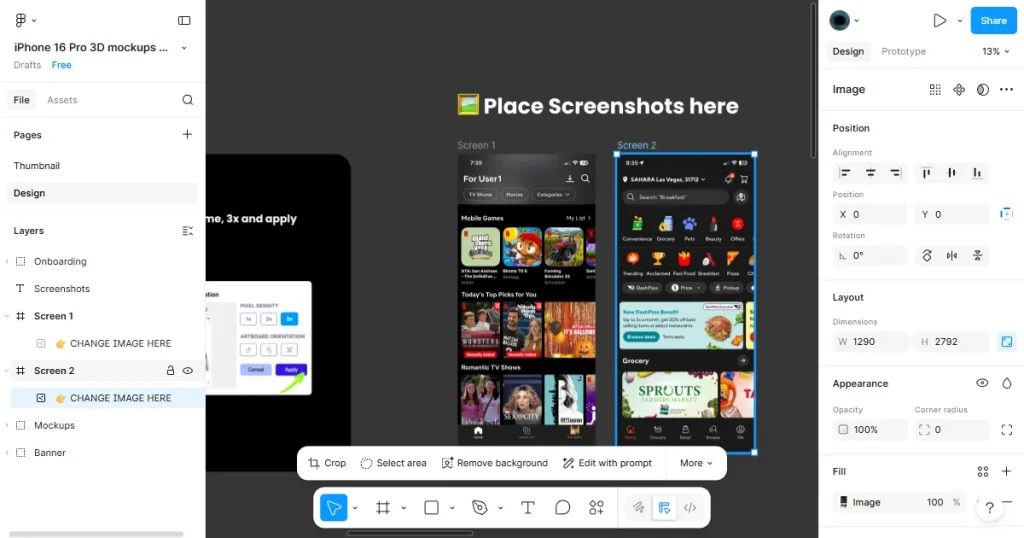Toggle the active design view icon

pyautogui.click(x=664, y=507)
